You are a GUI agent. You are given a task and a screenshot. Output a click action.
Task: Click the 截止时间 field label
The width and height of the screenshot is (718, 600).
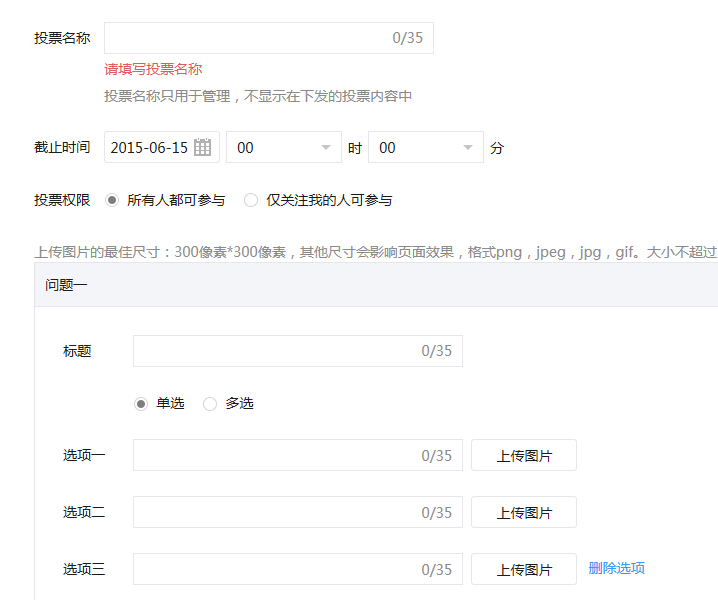tap(62, 147)
